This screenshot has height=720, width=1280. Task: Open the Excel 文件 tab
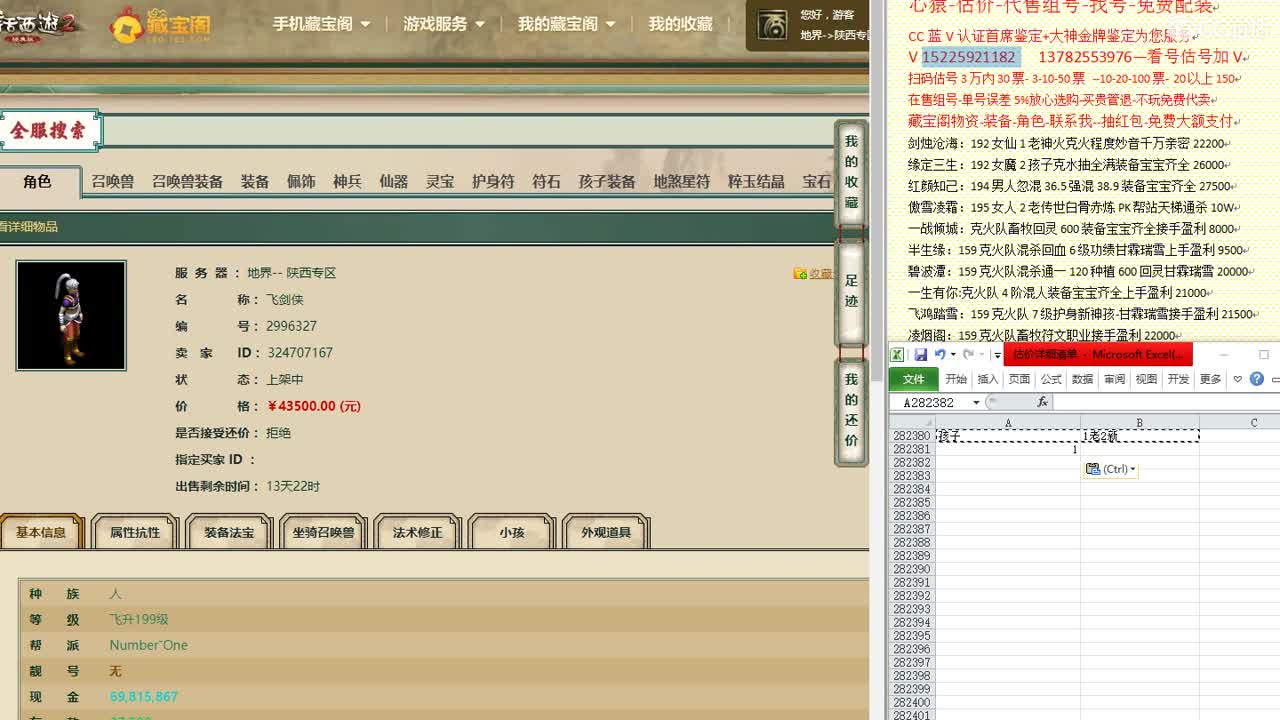click(x=913, y=379)
